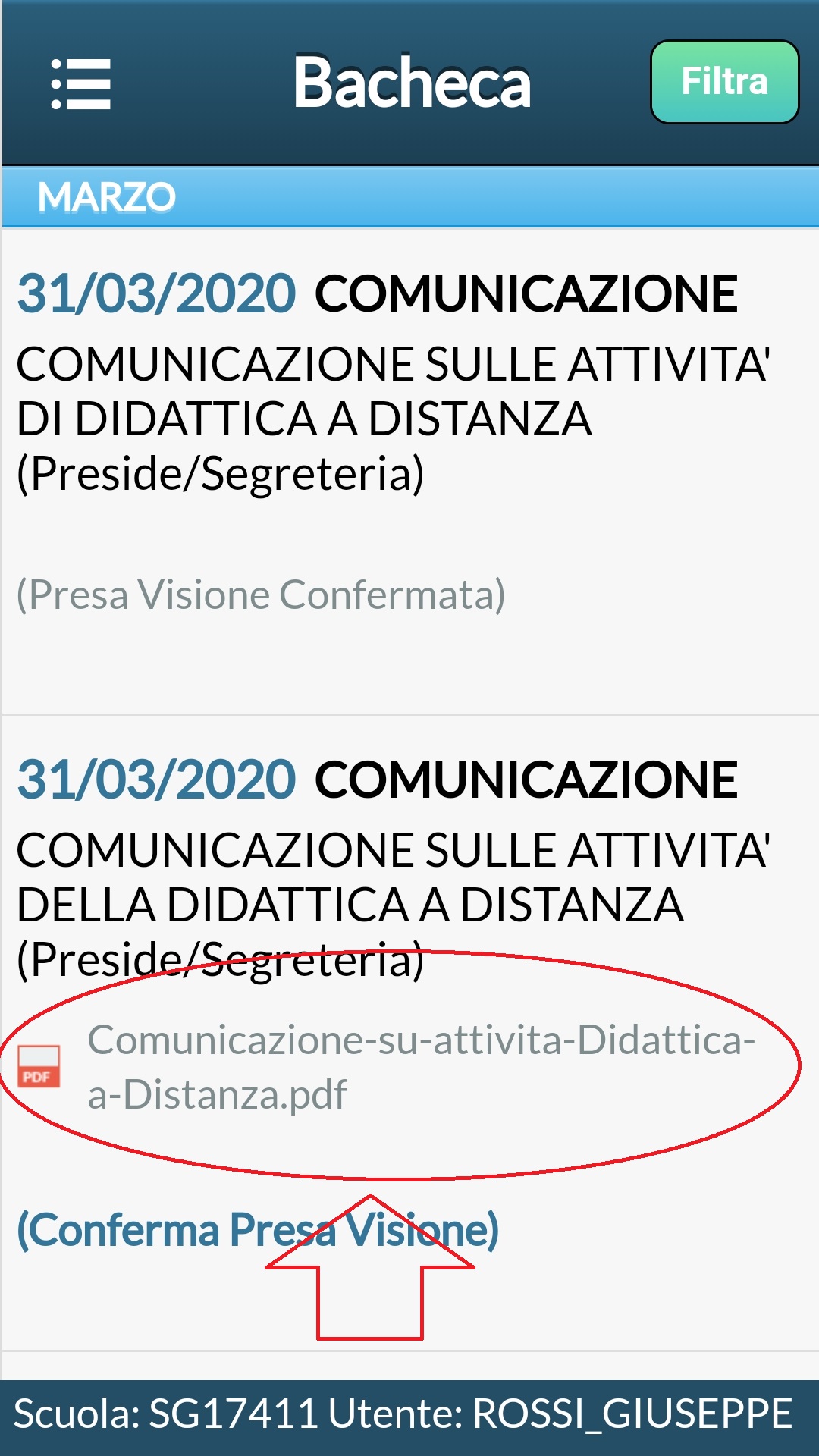
Task: Tap the Bacheca title in header
Action: 412,82
